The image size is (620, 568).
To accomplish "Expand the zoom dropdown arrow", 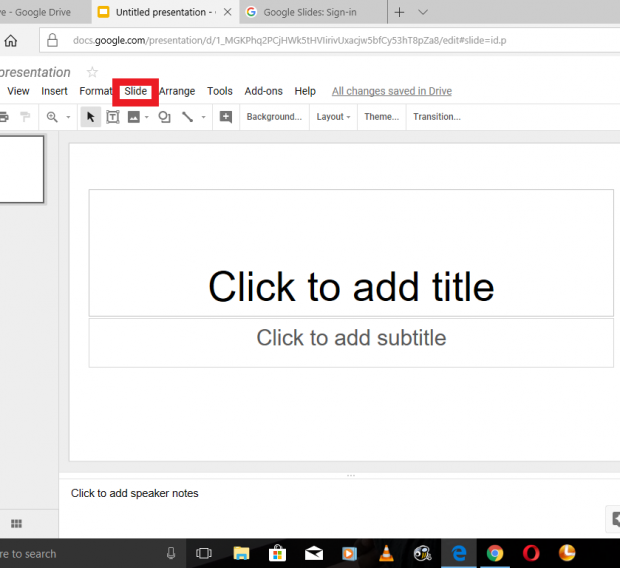I will point(68,117).
